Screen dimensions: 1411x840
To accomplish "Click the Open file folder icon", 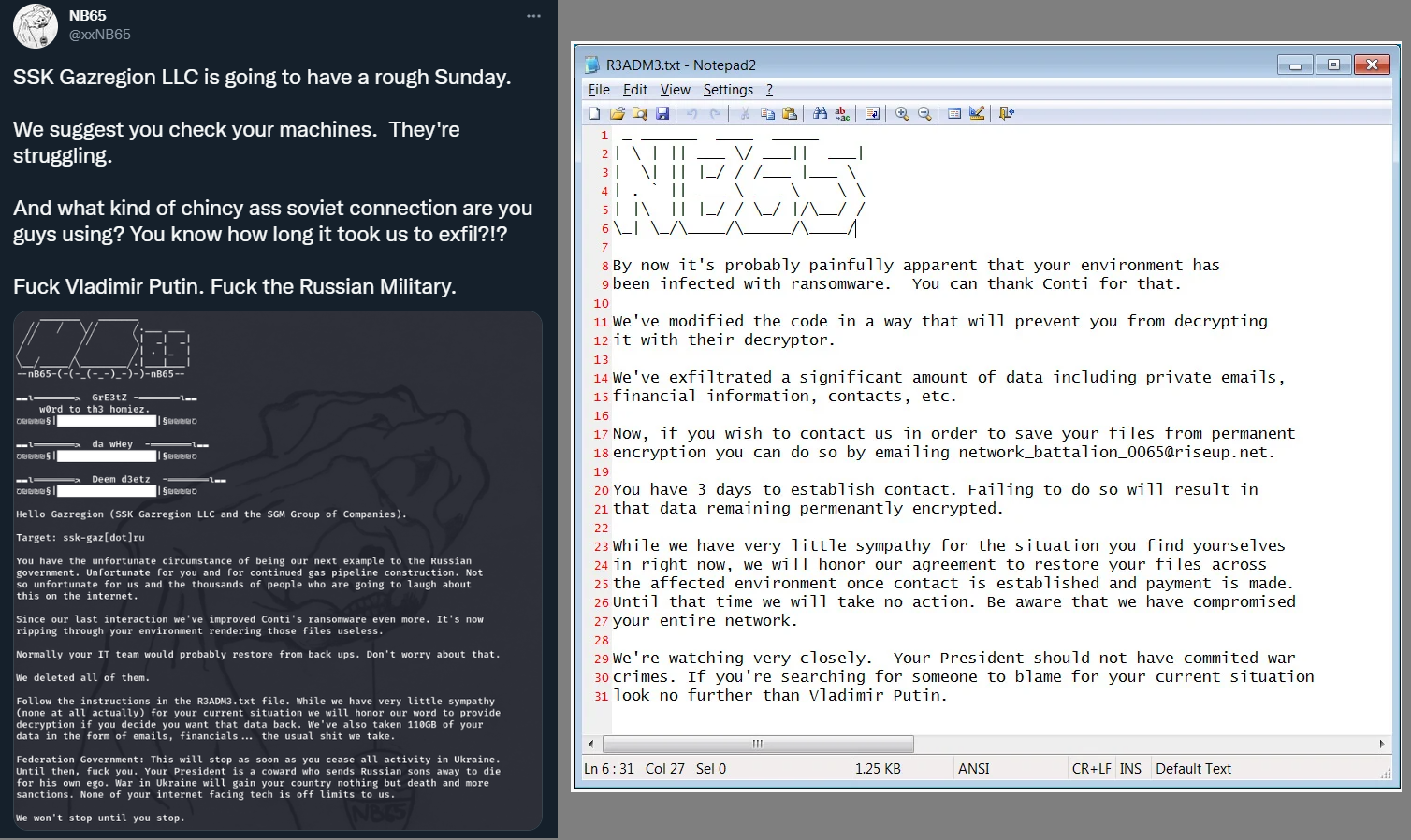I will point(617,113).
